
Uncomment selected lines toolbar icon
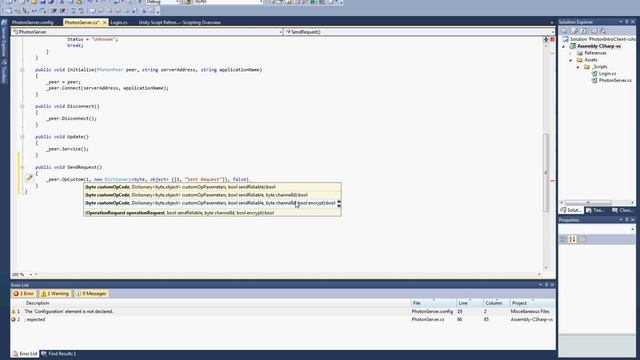click(x=81, y=11)
